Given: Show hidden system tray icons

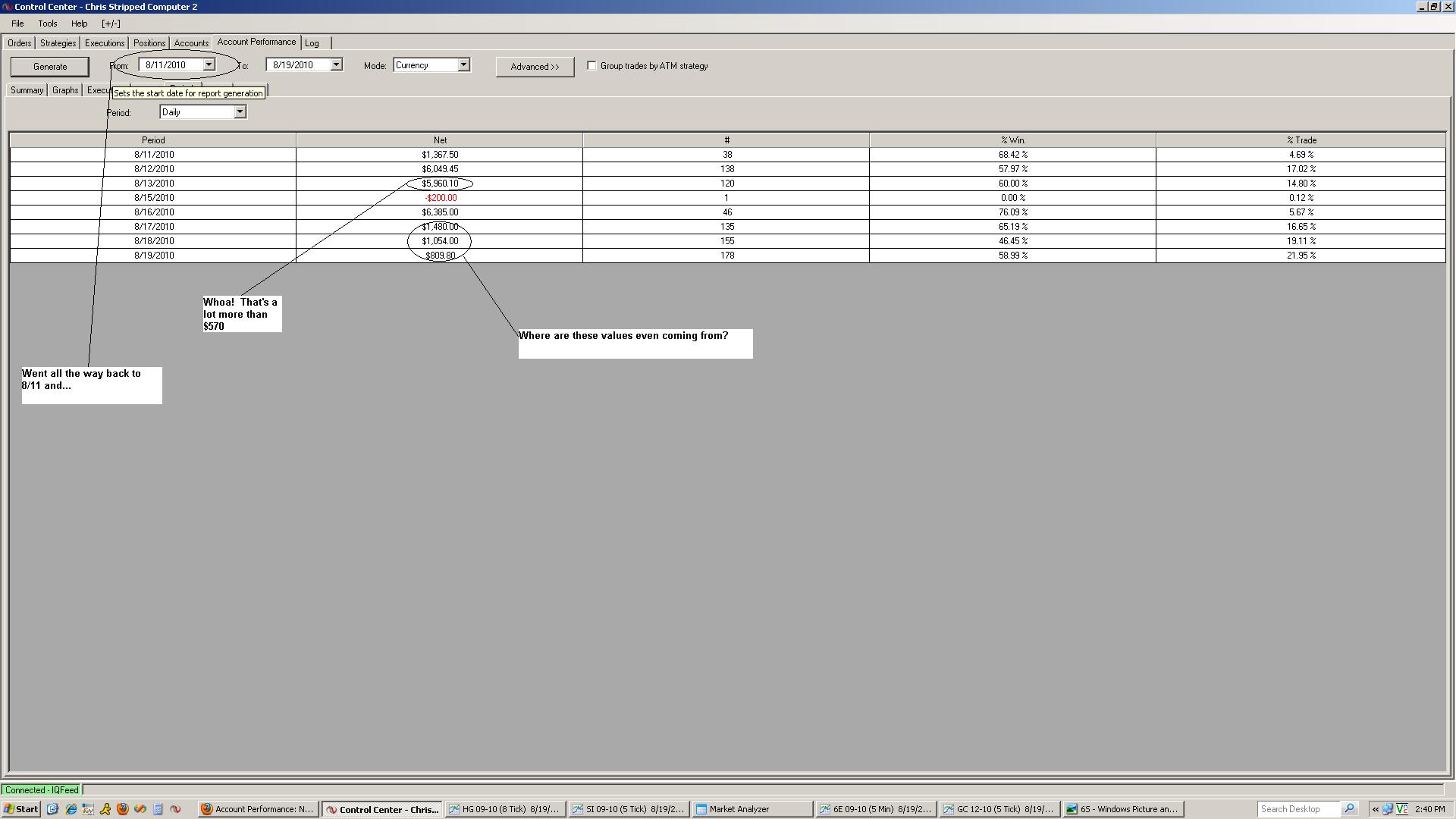Looking at the screenshot, I should click(1375, 809).
